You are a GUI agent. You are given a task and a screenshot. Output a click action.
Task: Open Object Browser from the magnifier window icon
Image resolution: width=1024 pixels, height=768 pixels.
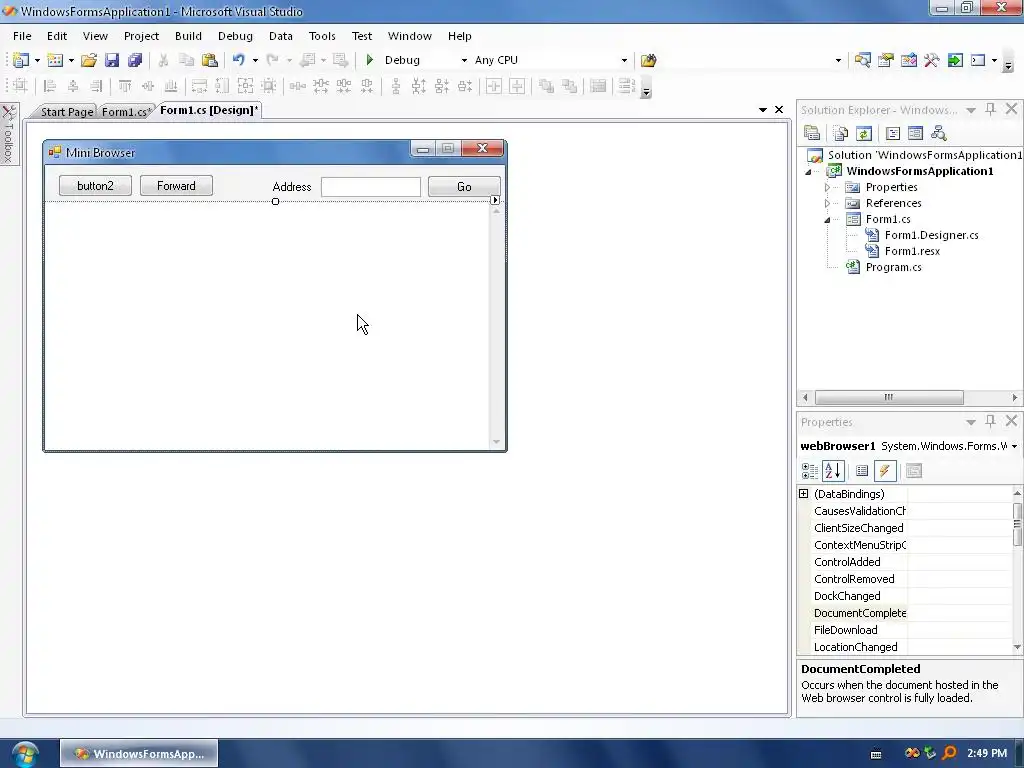click(863, 60)
